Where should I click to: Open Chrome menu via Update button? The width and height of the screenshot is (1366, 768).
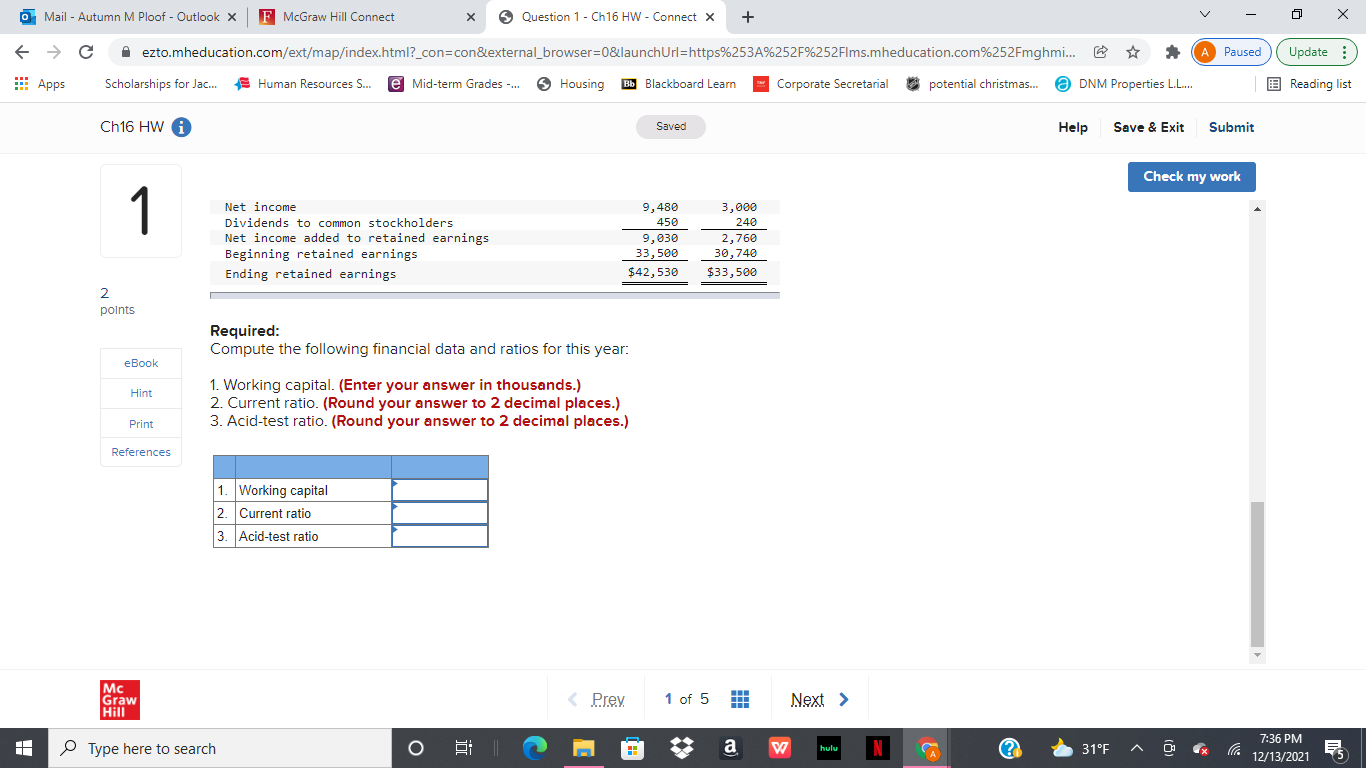(x=1316, y=52)
